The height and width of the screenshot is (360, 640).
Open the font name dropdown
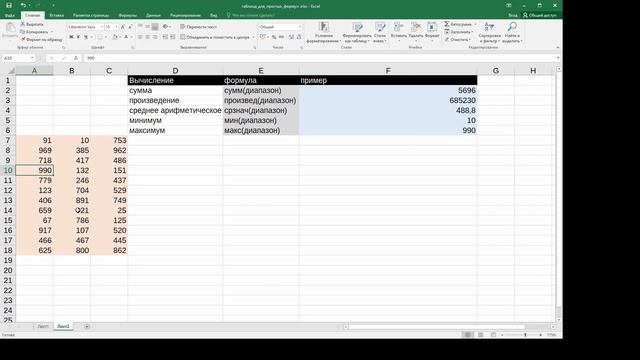click(102, 27)
